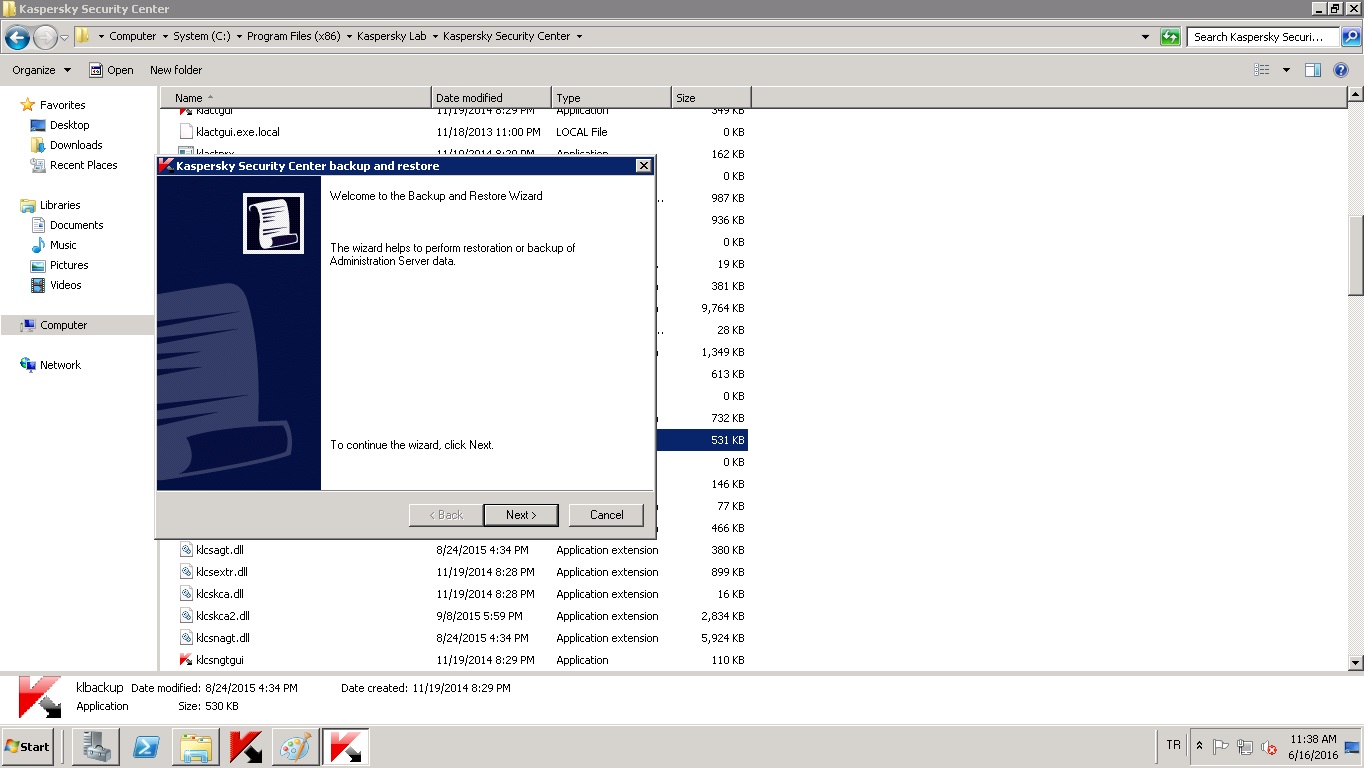Click the Next button in the wizard
1364x768 pixels.
(x=520, y=515)
